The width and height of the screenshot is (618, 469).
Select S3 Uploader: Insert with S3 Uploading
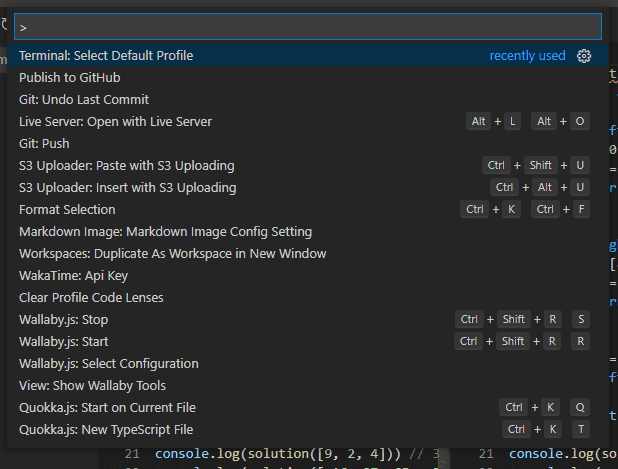(x=308, y=188)
